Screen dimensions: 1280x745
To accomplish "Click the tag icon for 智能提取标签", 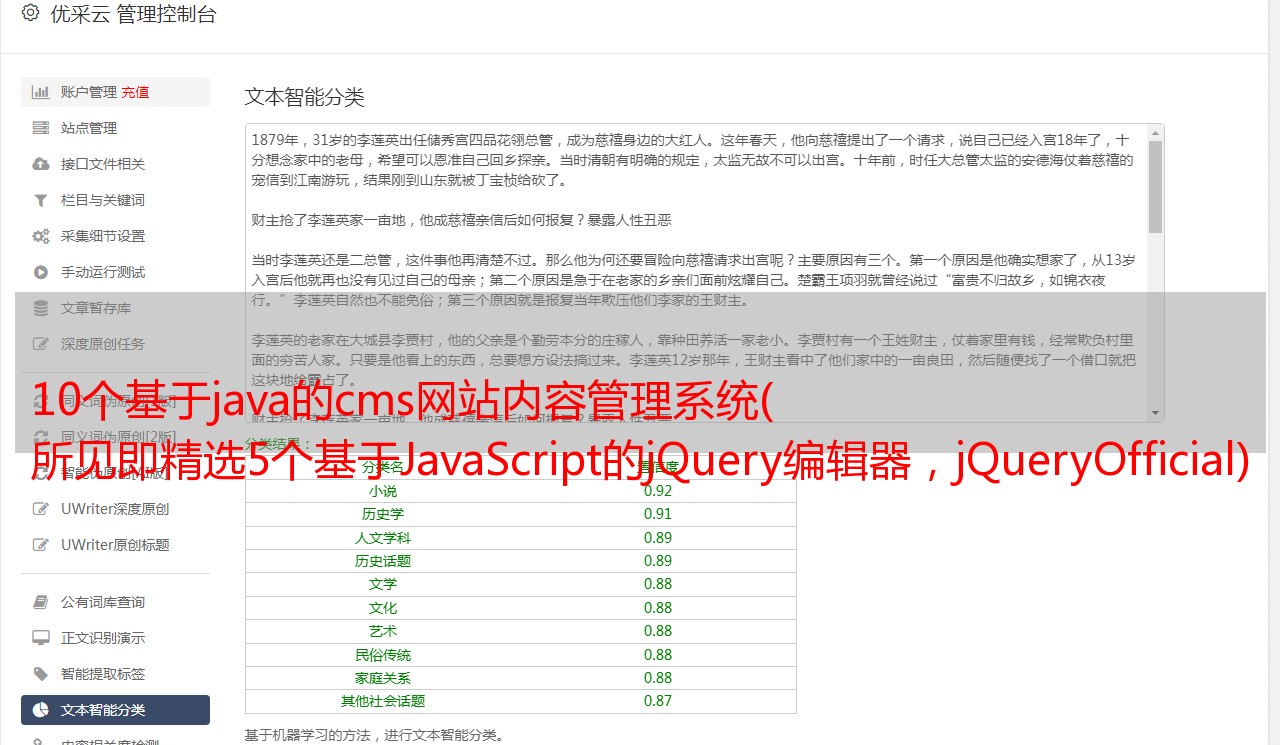I will (41, 674).
